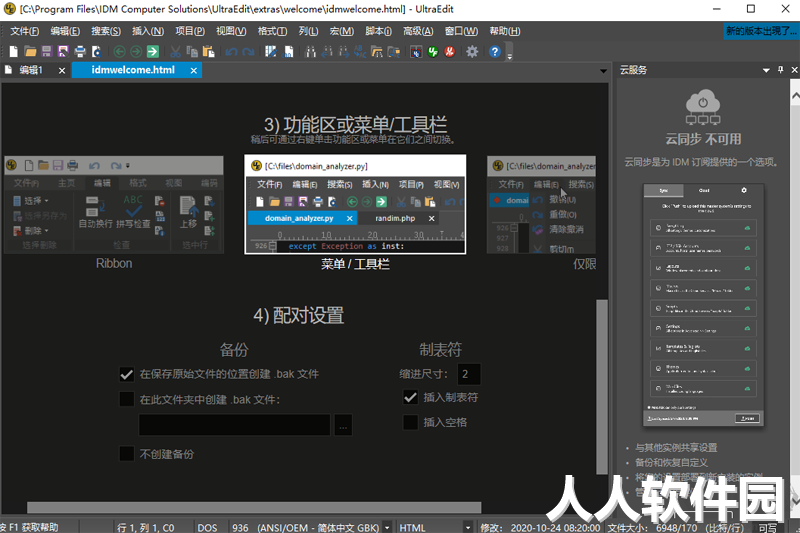Go forward with the outlined green right arrow
800x533 pixels.
tap(136, 52)
